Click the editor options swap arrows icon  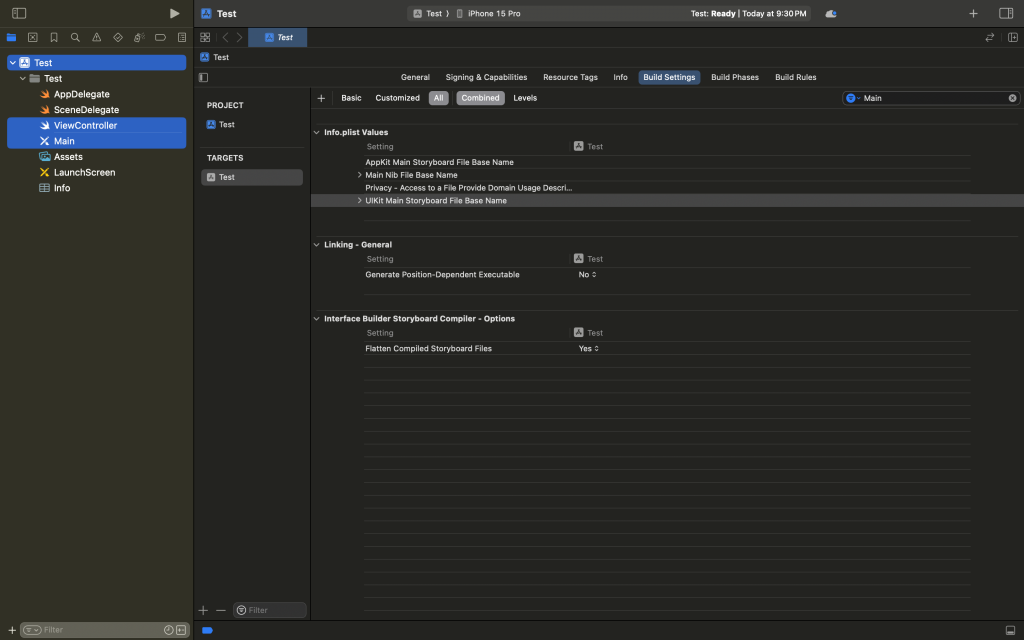[989, 37]
